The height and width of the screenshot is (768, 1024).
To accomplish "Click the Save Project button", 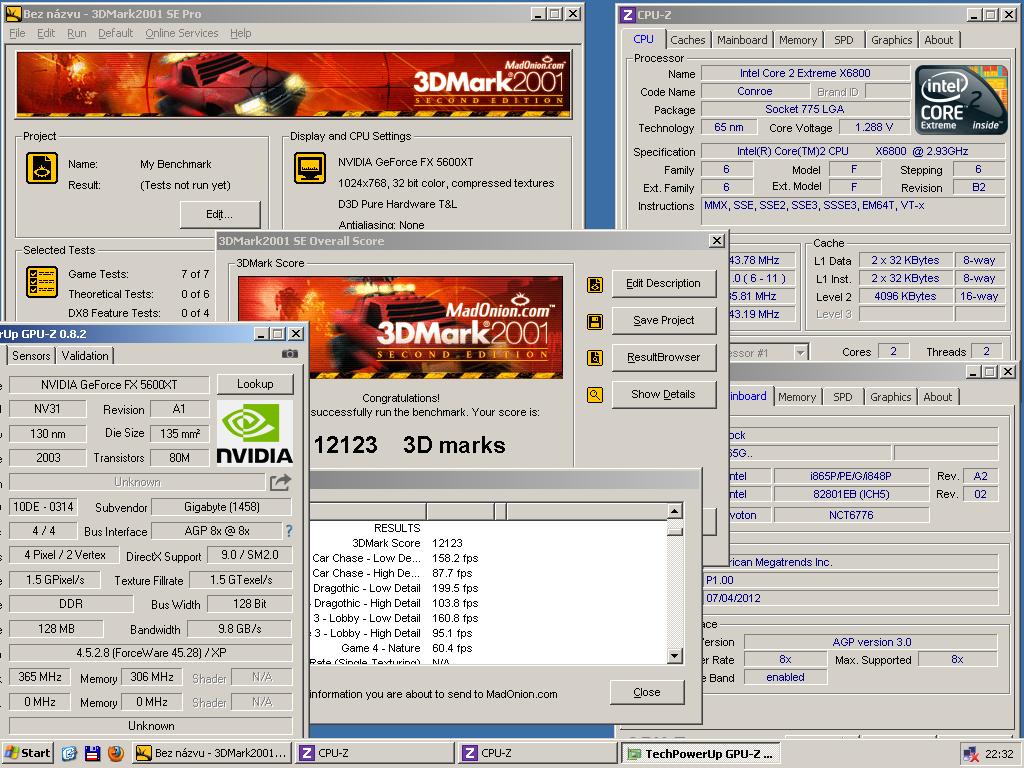I will [664, 321].
